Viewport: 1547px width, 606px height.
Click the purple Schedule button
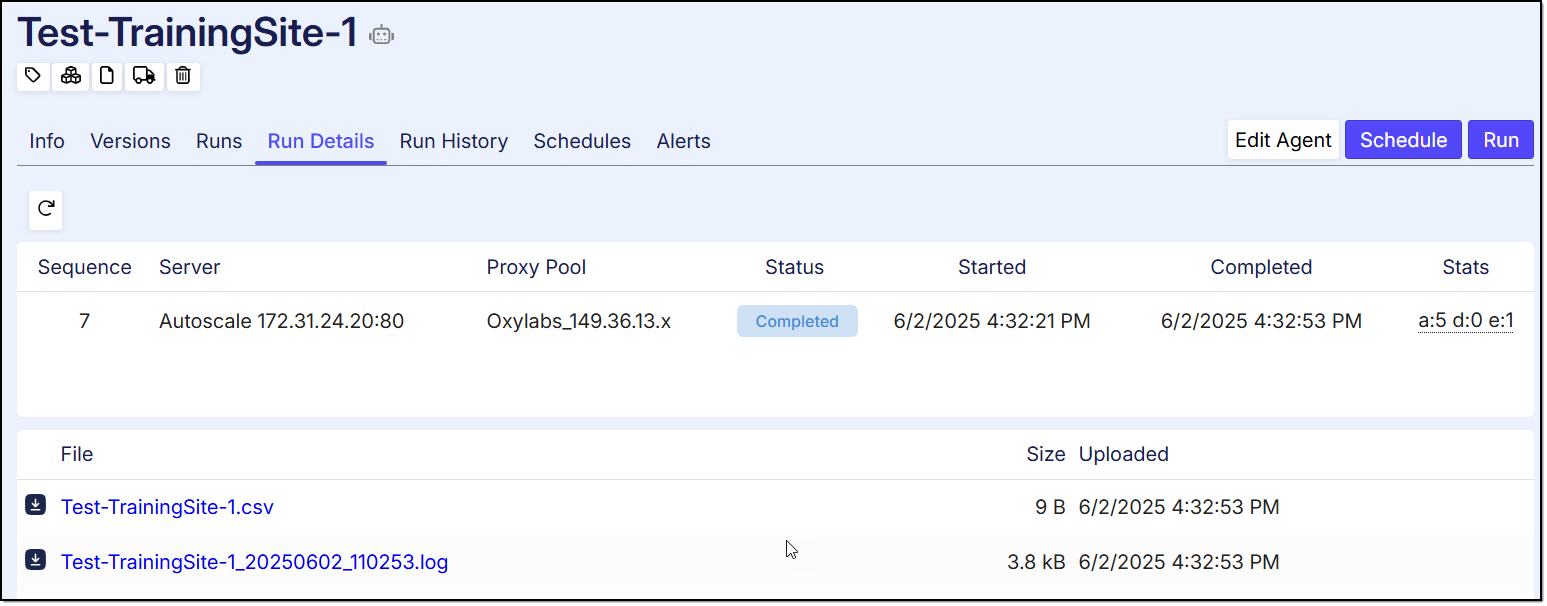point(1402,140)
